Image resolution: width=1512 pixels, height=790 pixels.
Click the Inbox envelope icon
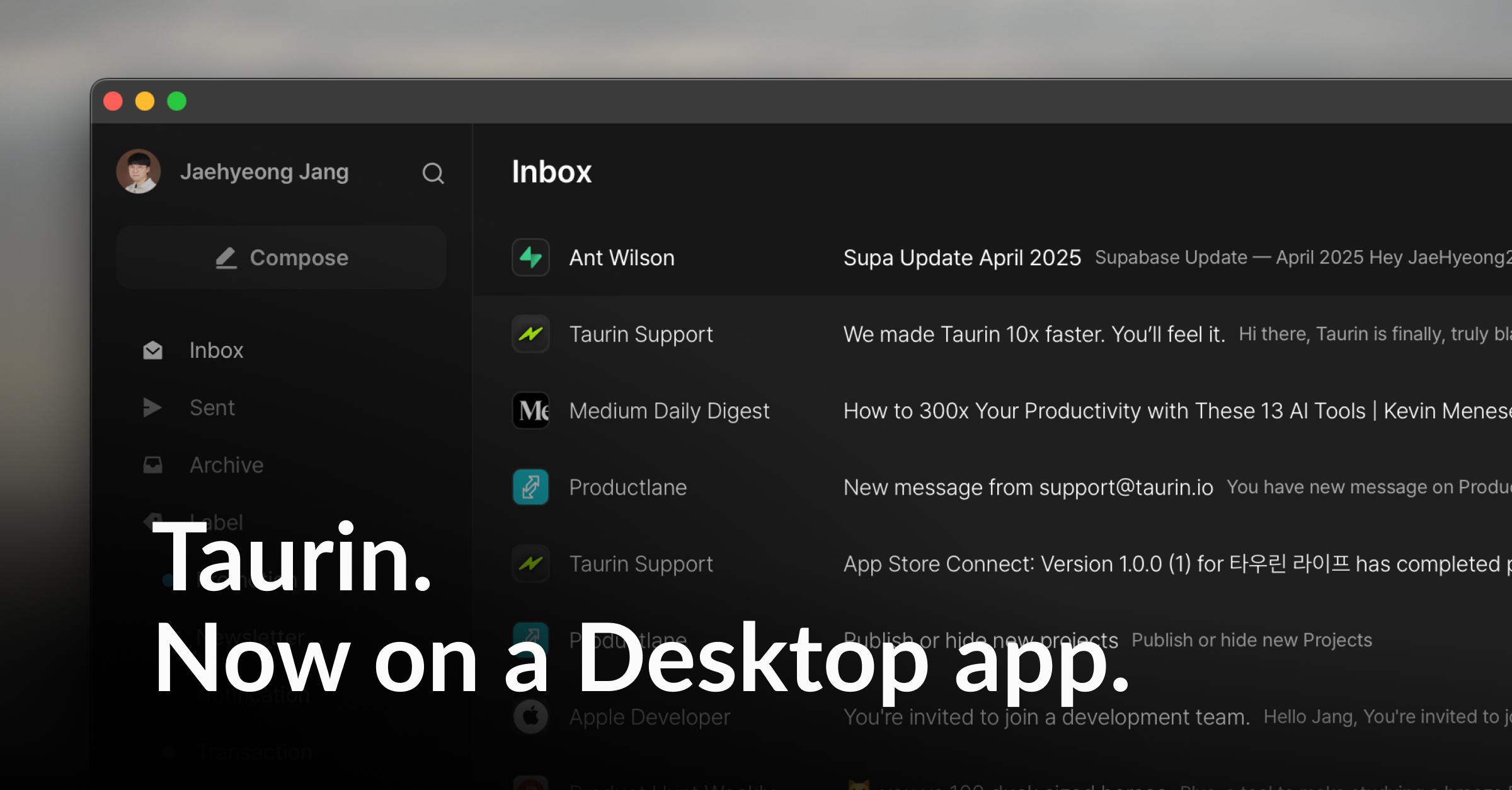coord(152,350)
